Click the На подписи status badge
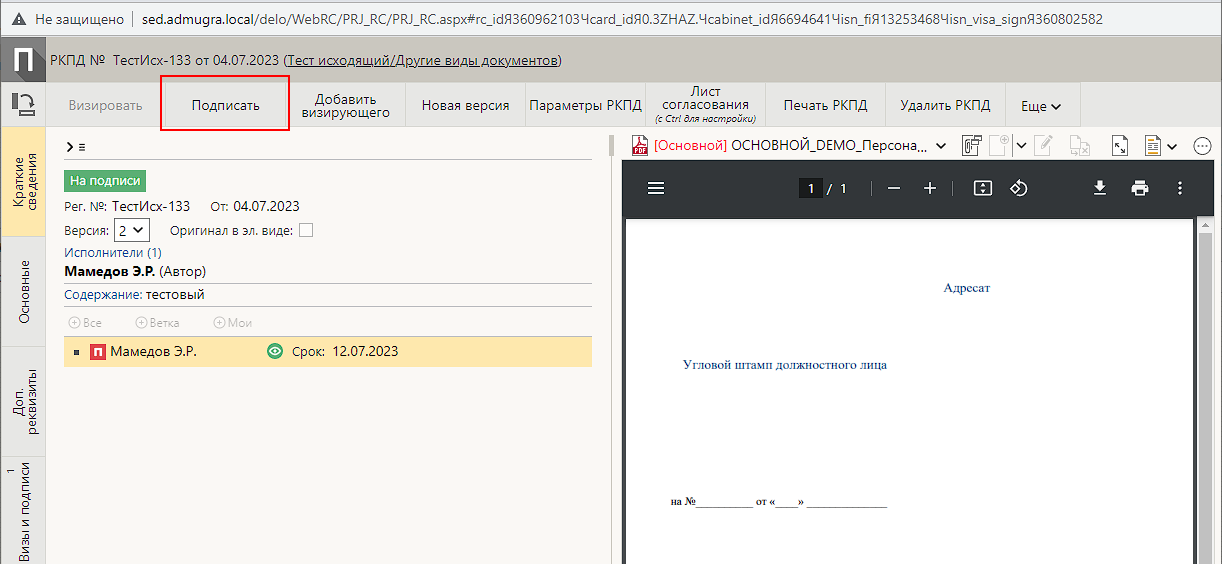 tap(105, 181)
